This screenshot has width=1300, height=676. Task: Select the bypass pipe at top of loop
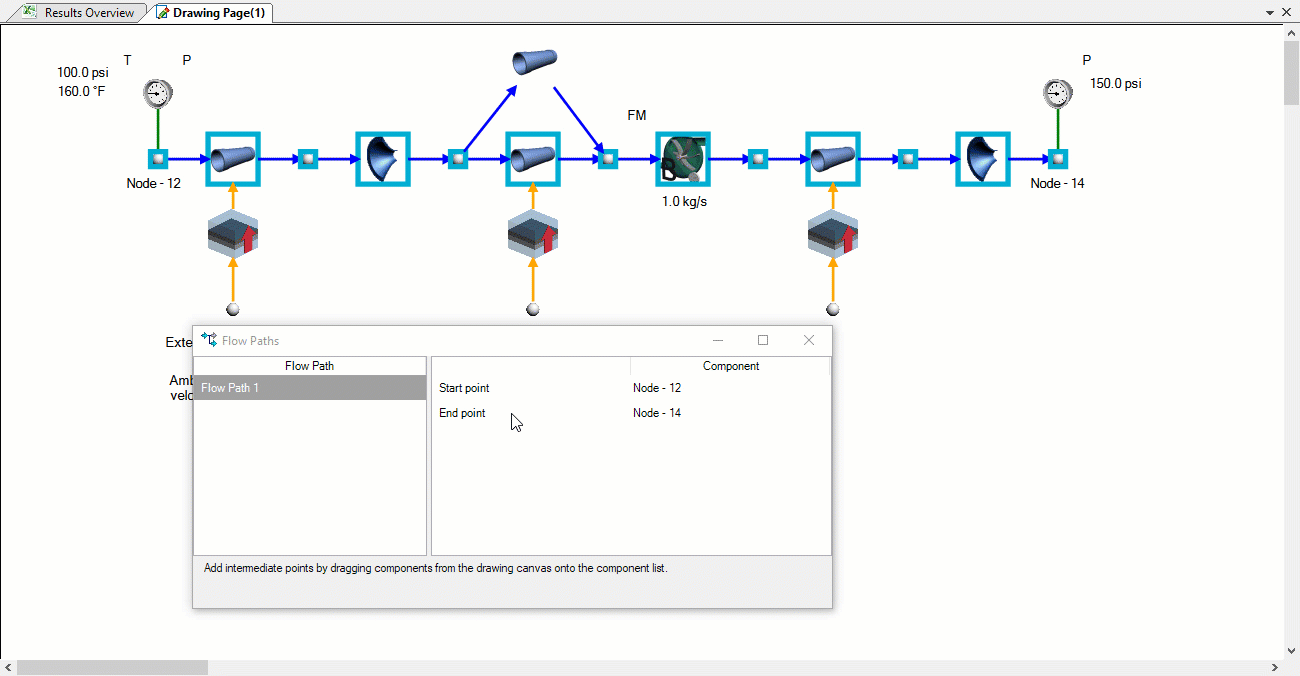click(x=534, y=62)
